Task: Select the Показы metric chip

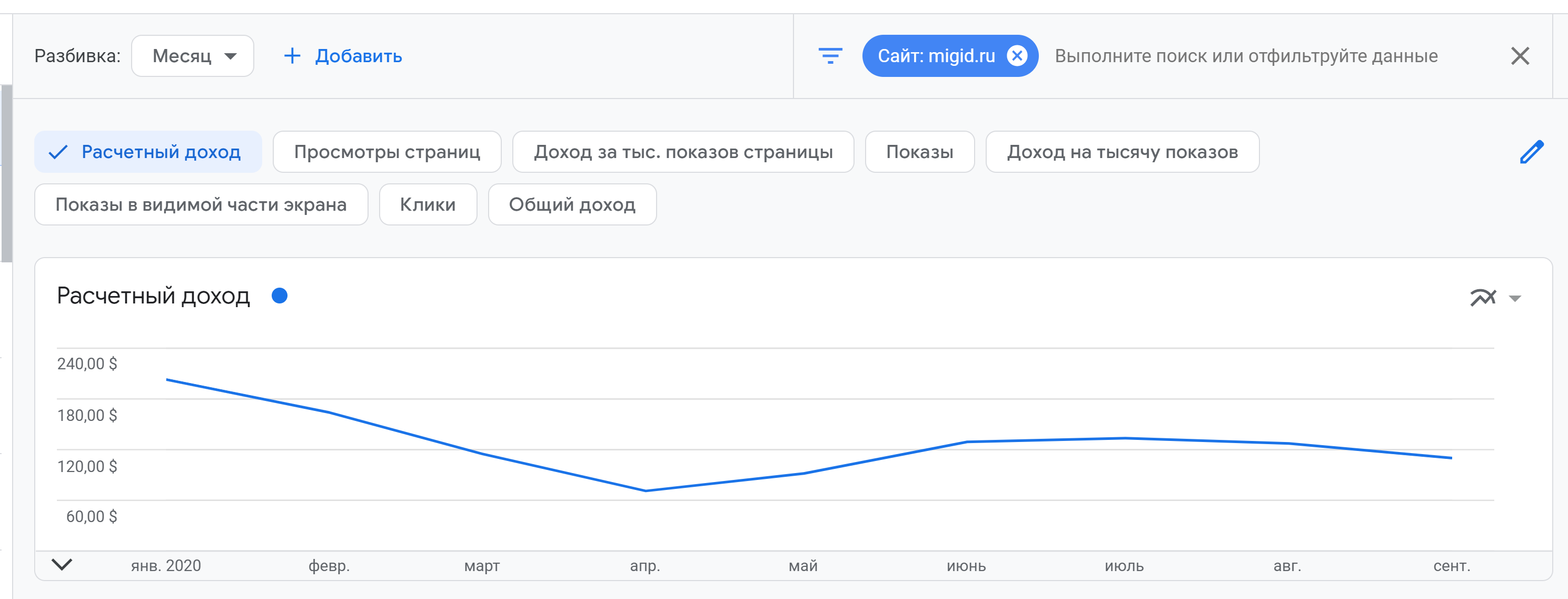Action: tap(919, 152)
